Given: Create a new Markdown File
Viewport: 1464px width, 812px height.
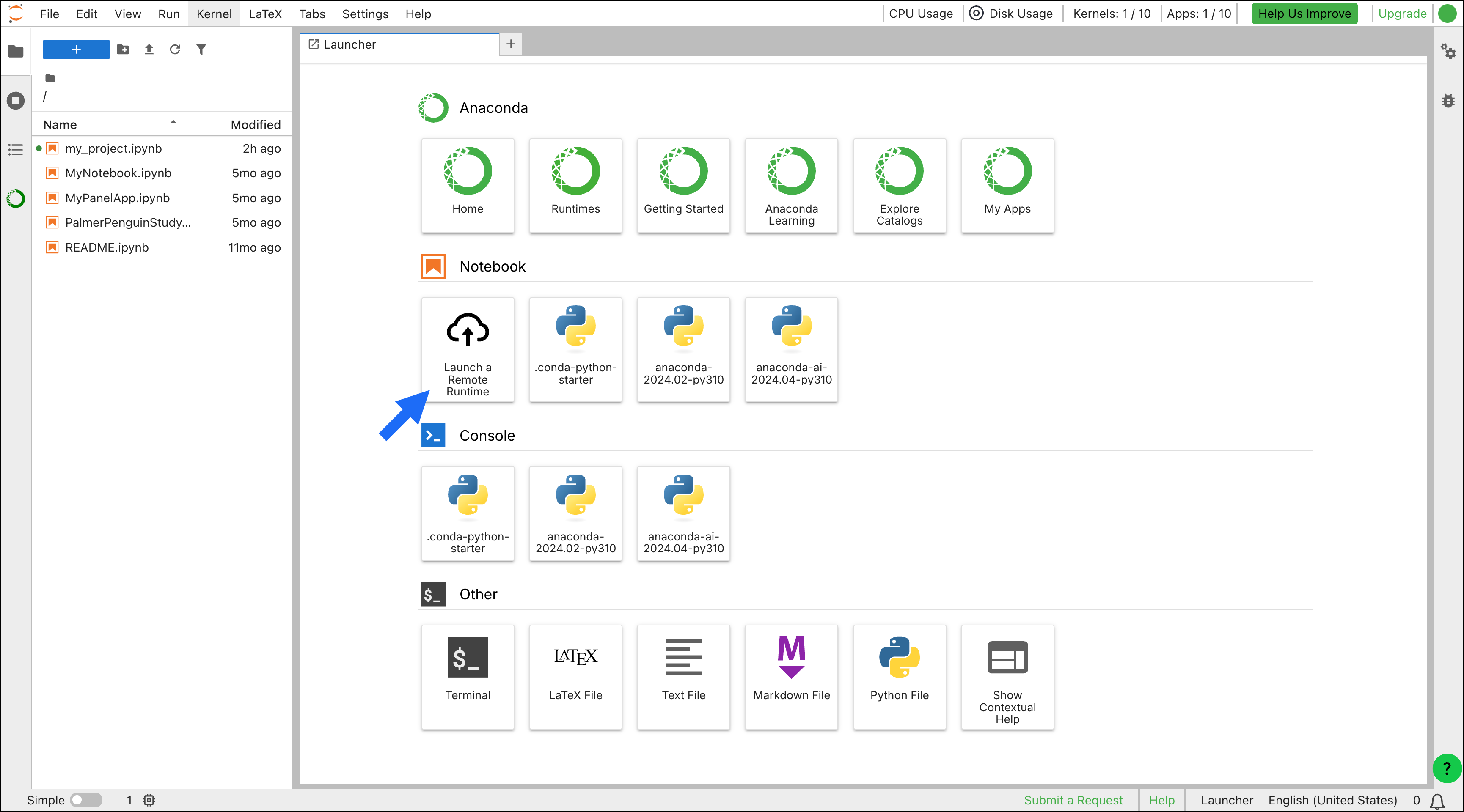Looking at the screenshot, I should coord(791,676).
